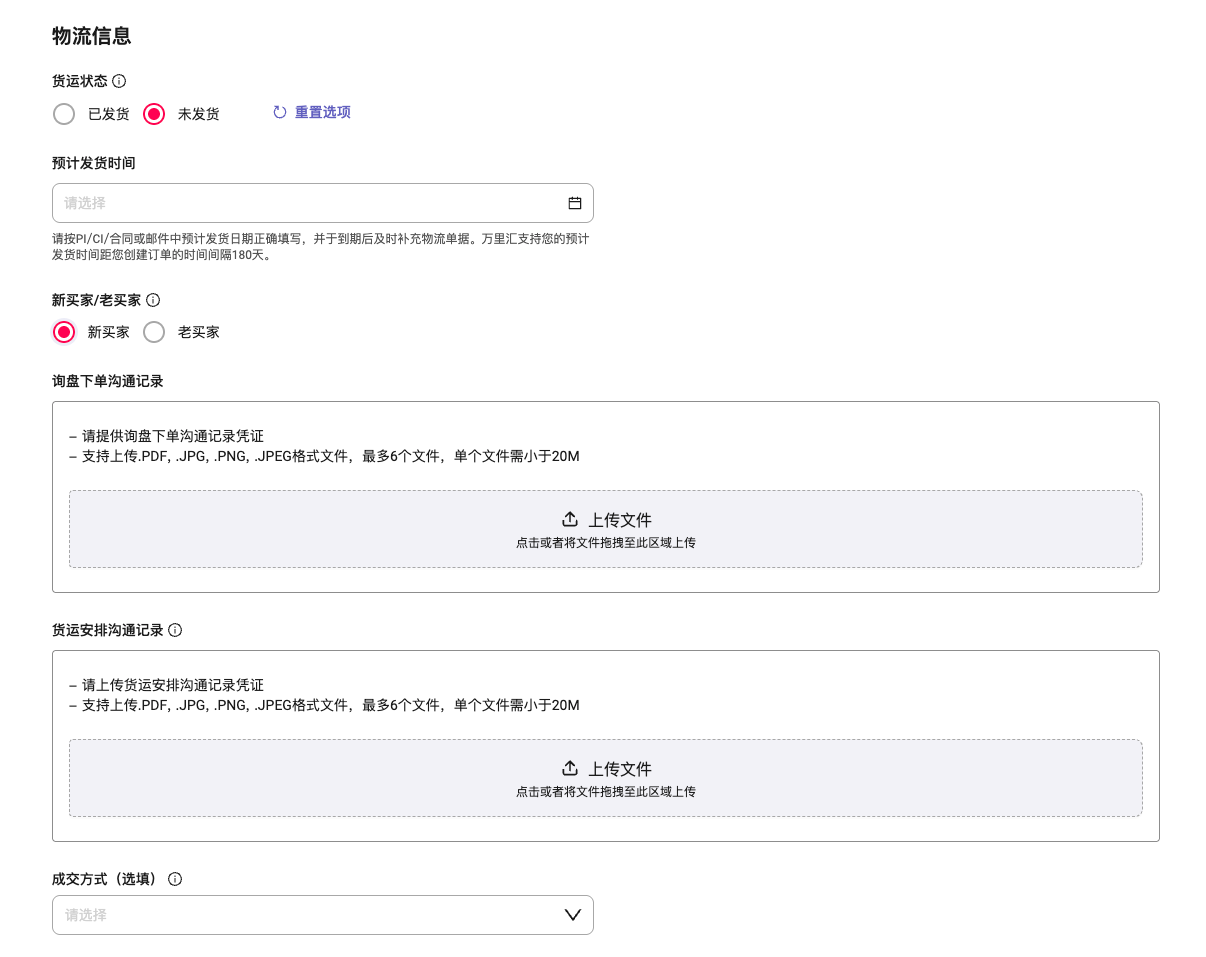
Task: Select the 已发货 radio option
Action: click(x=64, y=114)
